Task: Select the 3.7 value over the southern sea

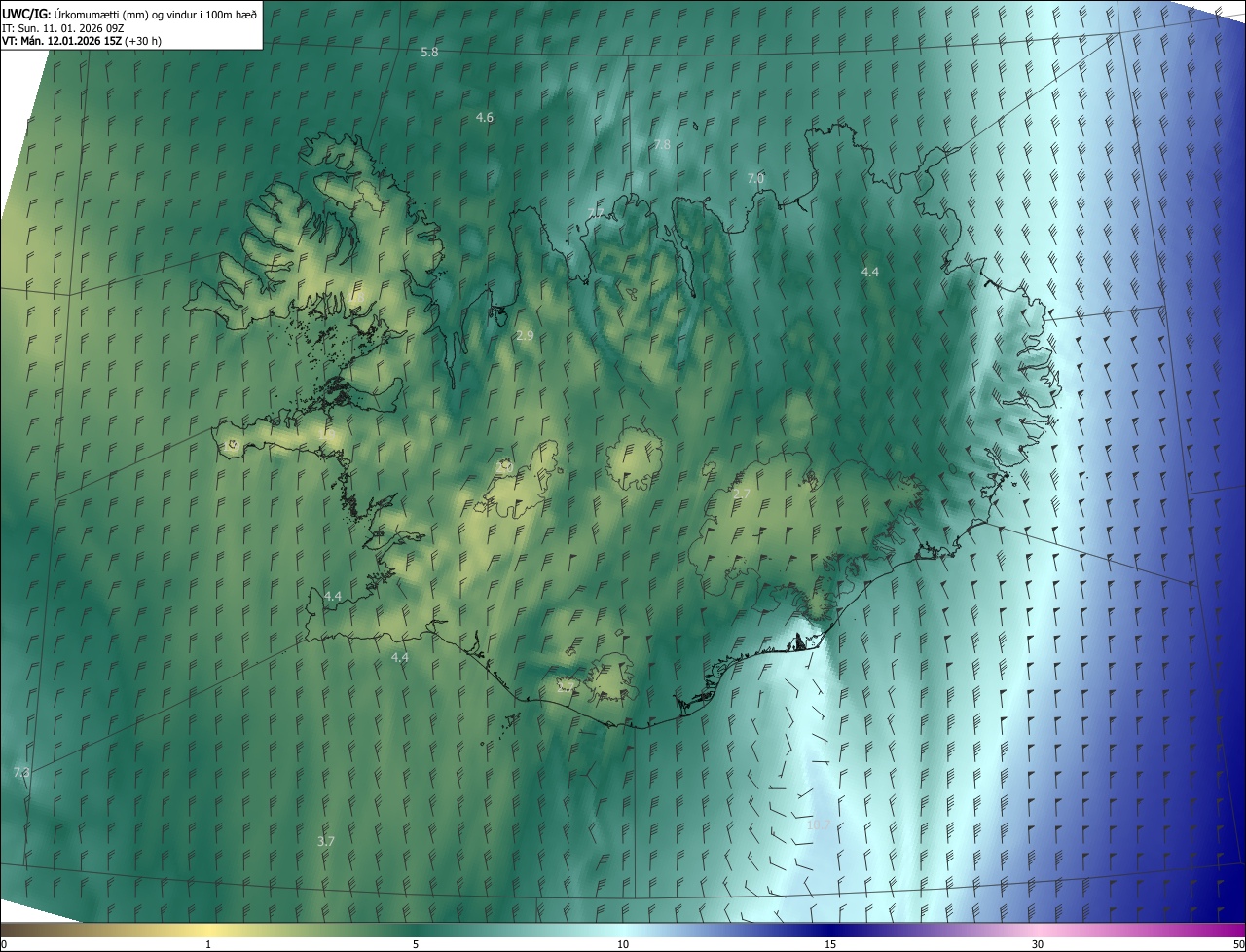Action: (326, 841)
